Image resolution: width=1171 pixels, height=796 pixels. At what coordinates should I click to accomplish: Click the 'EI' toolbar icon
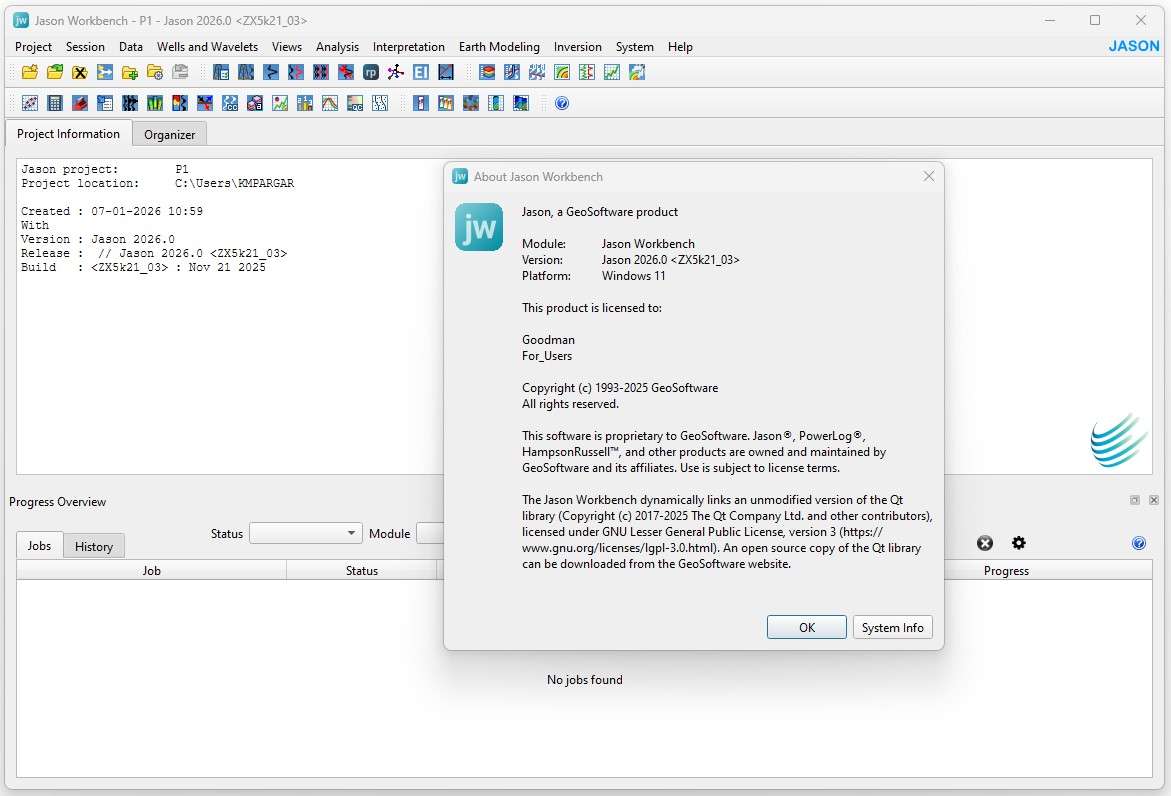point(421,72)
